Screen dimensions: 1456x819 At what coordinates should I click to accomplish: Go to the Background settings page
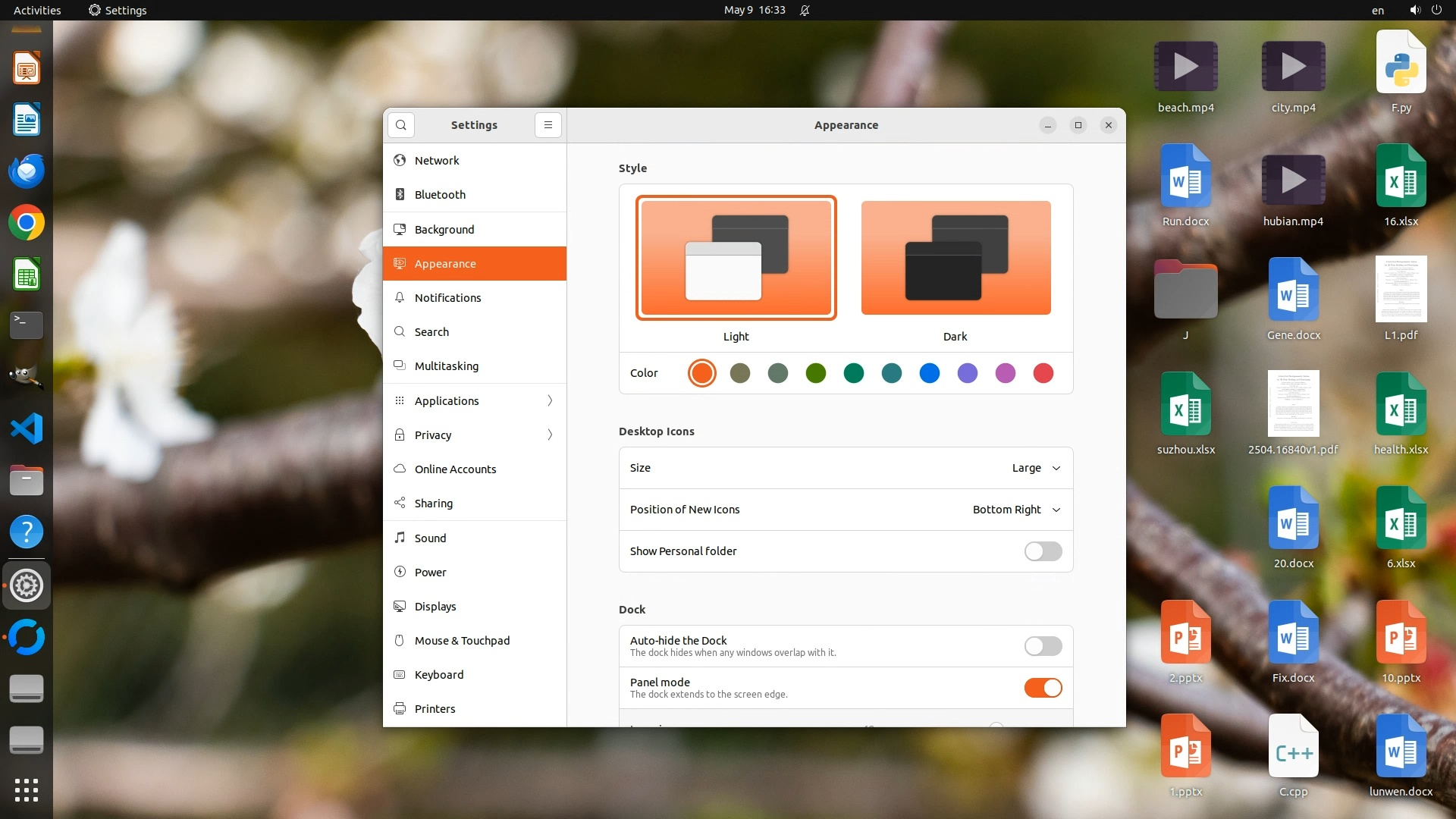point(444,230)
